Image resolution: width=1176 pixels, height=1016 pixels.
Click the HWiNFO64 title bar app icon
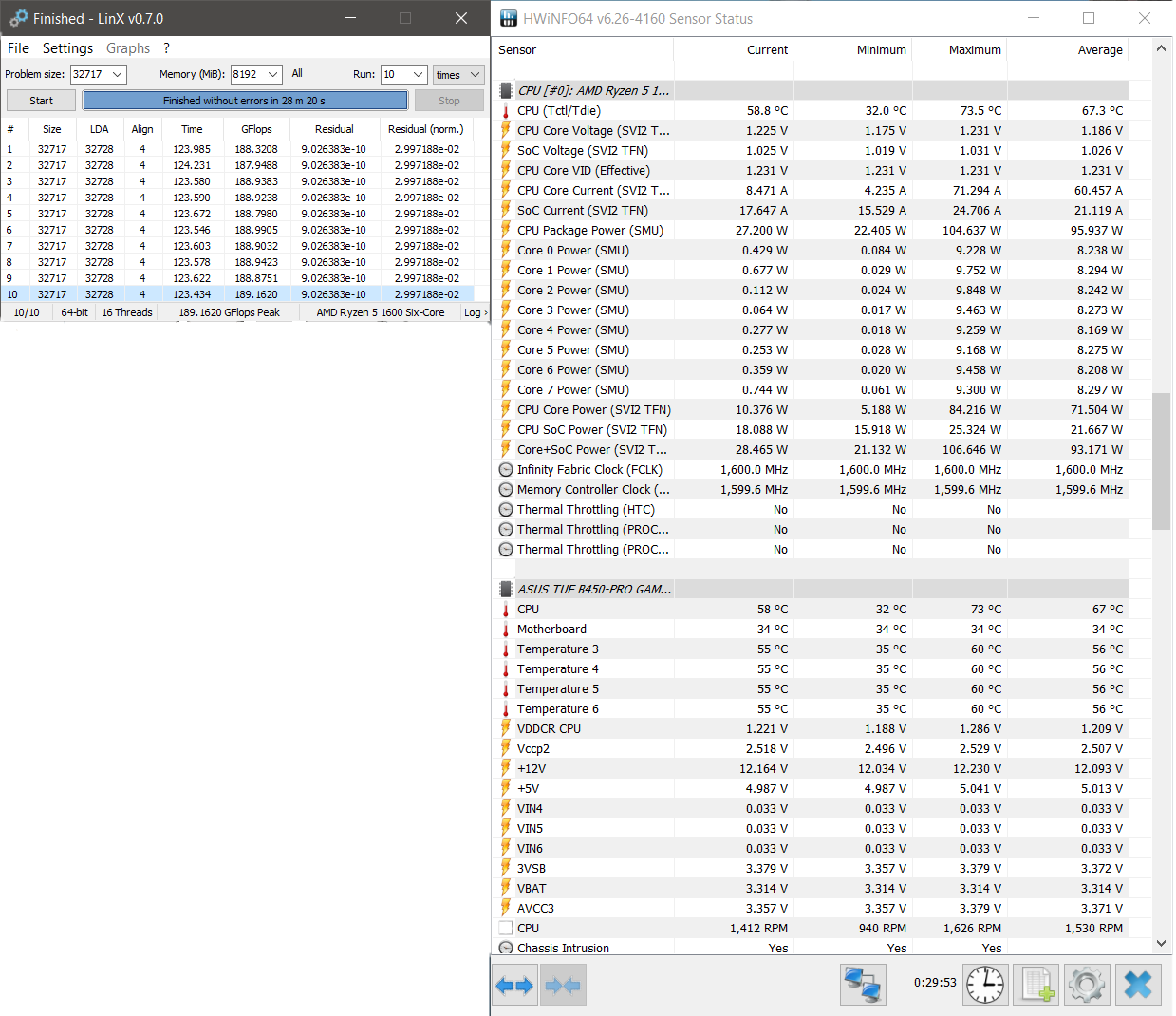[x=509, y=18]
